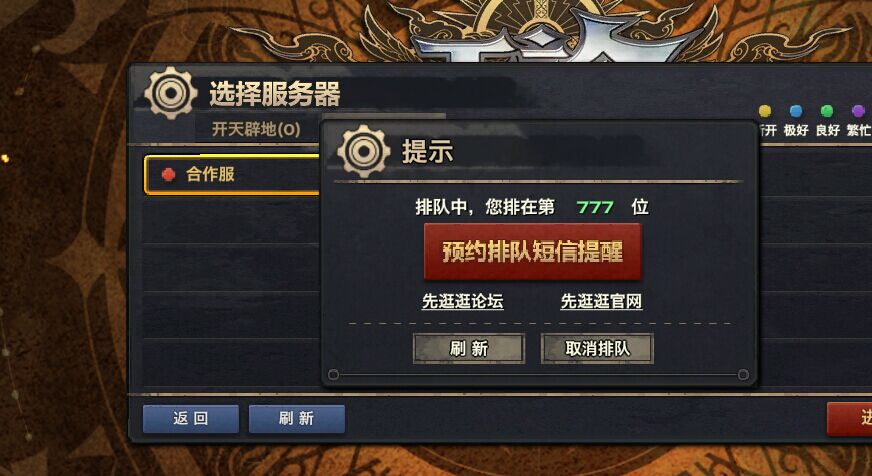Click the 预约排队短信提醒 red button
Image resolution: width=872 pixels, height=476 pixels.
[533, 251]
